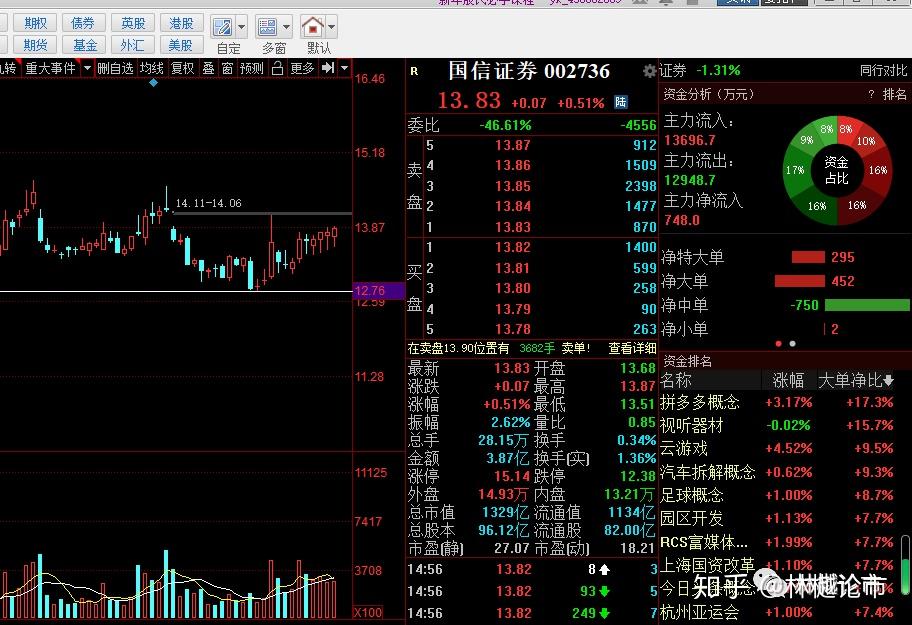Toggle the 窗 window option
This screenshot has height=625, width=912.
pyautogui.click(x=227, y=69)
